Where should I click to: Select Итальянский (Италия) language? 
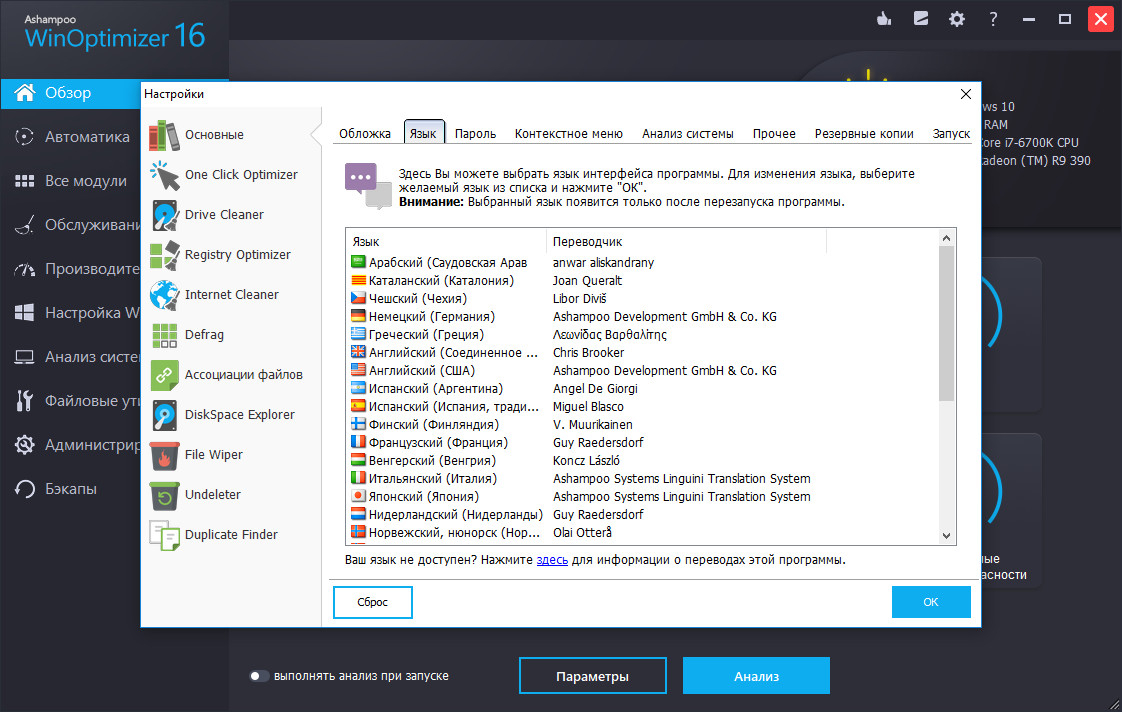click(643, 479)
